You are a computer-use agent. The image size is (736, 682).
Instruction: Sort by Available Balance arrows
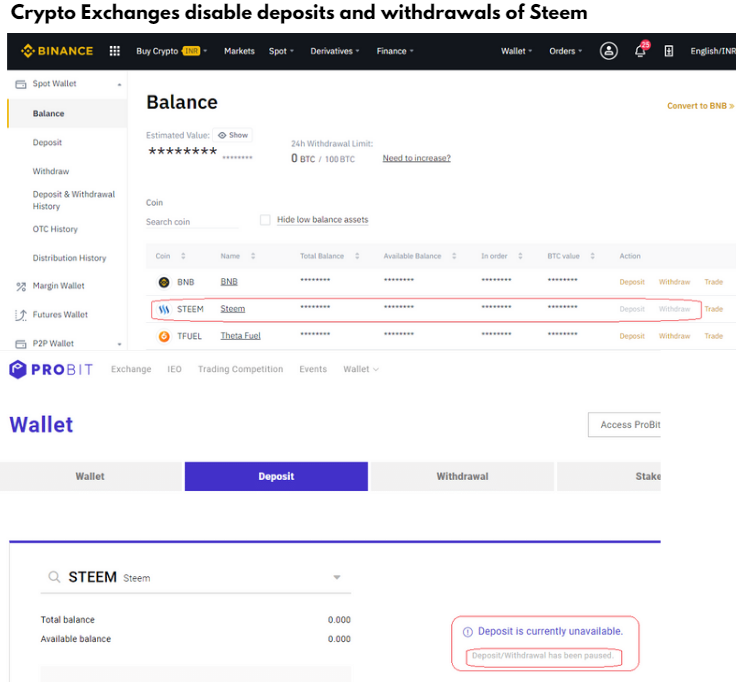tap(454, 256)
